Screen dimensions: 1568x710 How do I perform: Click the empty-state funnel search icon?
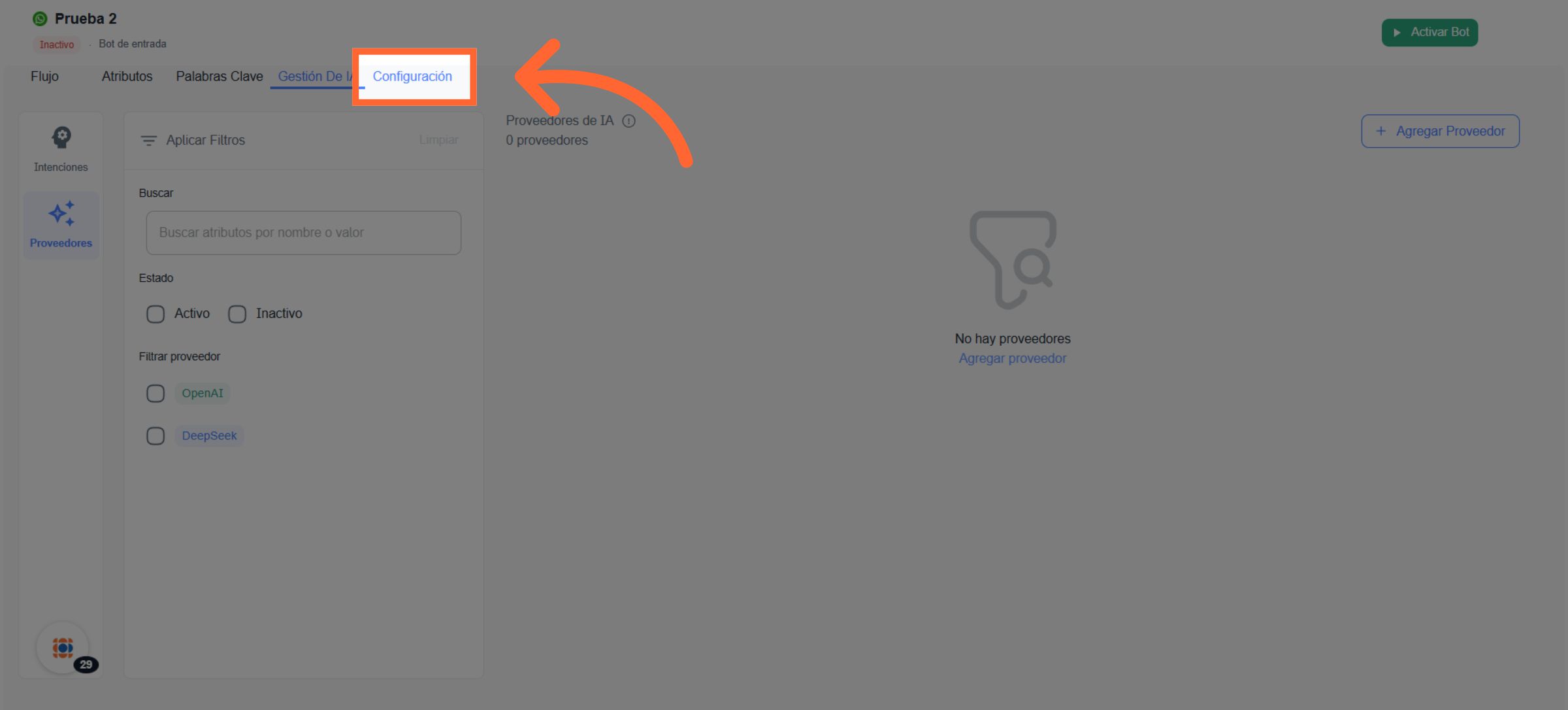pos(1013,260)
